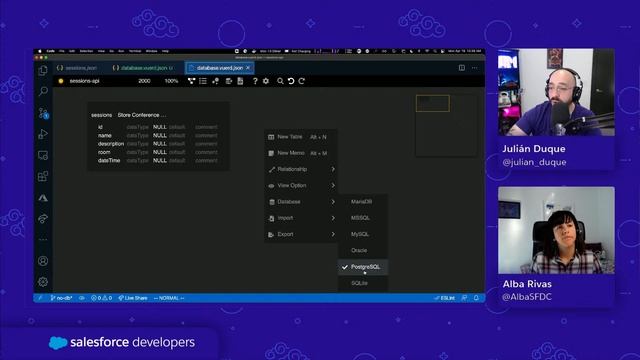The height and width of the screenshot is (360, 640).
Task: Click the no-db branch in status bar
Action: point(61,298)
